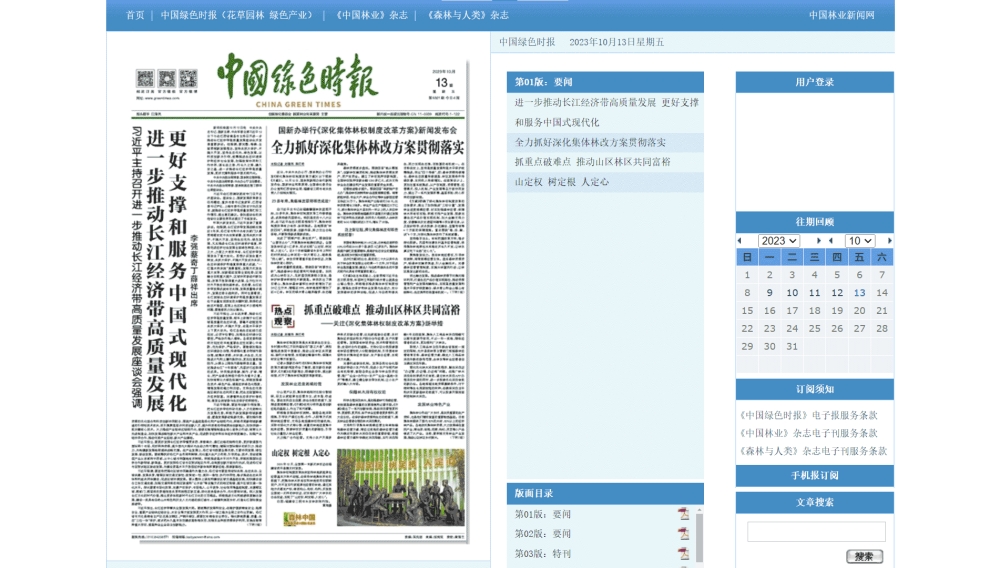Select date 13 in the calendar
The height and width of the screenshot is (568, 1000).
[859, 293]
